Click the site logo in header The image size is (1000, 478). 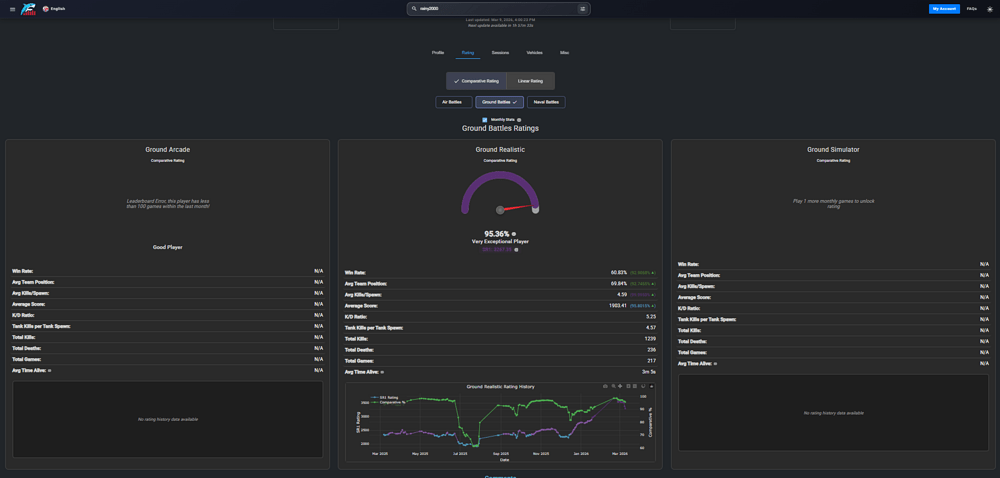point(29,9)
